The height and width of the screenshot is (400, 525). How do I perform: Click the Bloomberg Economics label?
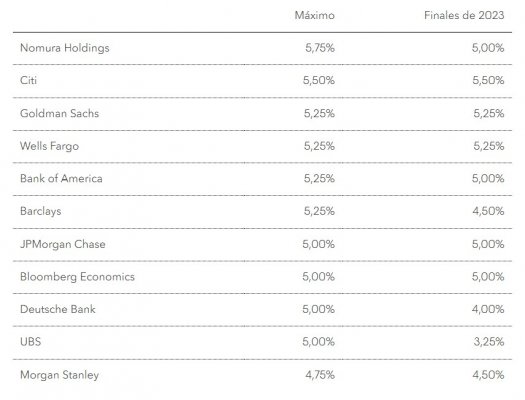tap(77, 277)
